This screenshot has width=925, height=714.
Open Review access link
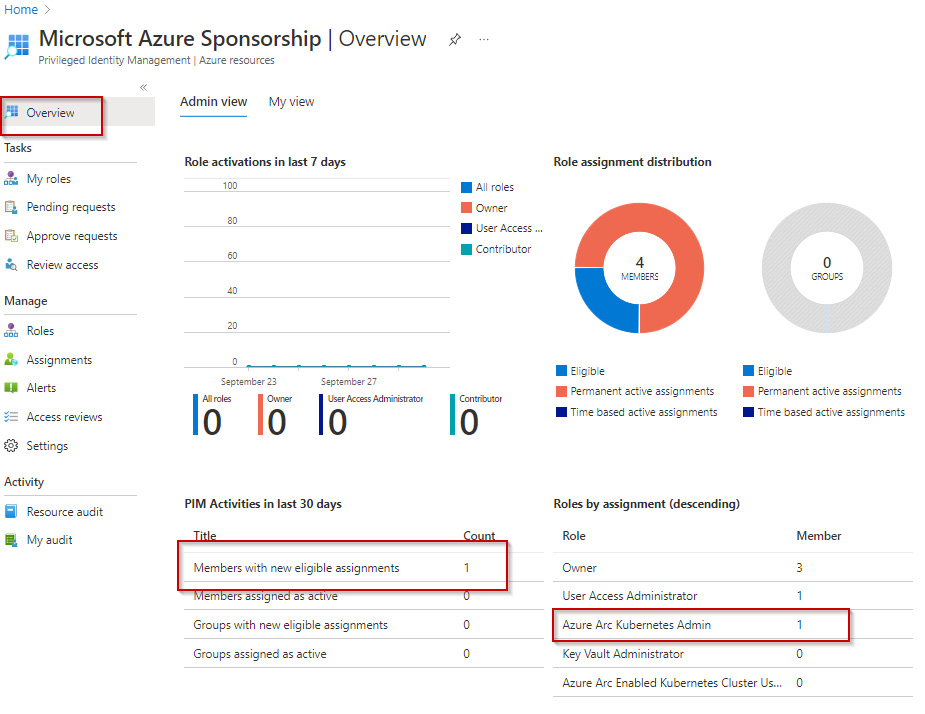coord(63,265)
